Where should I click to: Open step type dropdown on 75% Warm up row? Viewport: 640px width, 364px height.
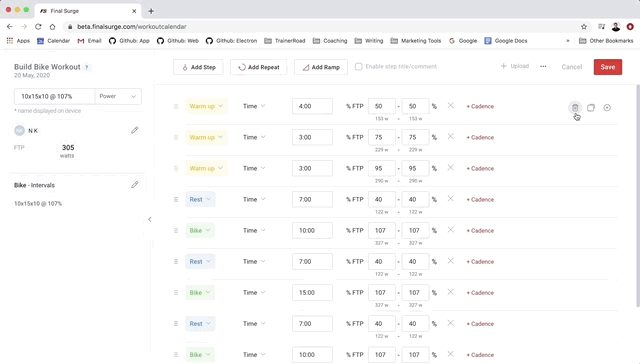pos(206,137)
